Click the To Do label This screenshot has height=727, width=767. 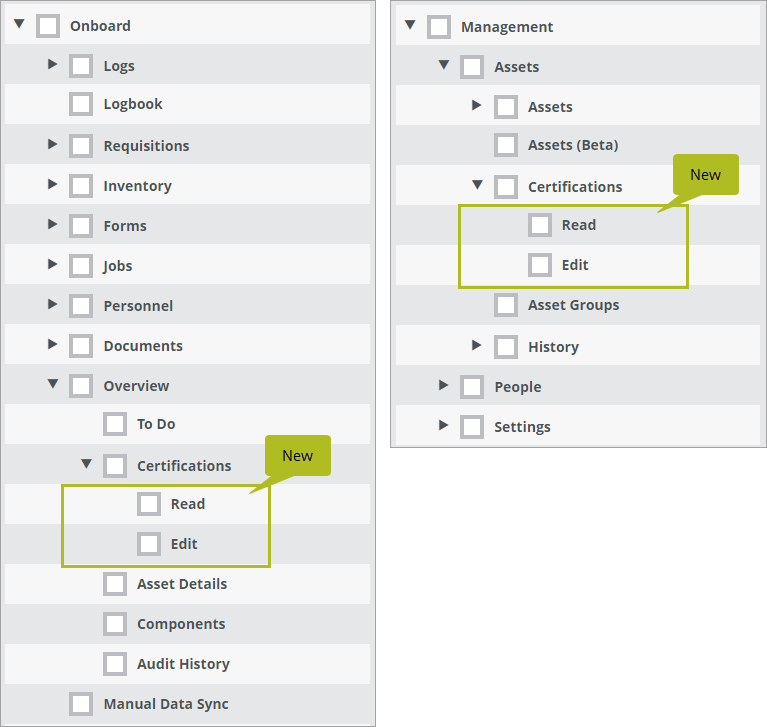tap(156, 424)
